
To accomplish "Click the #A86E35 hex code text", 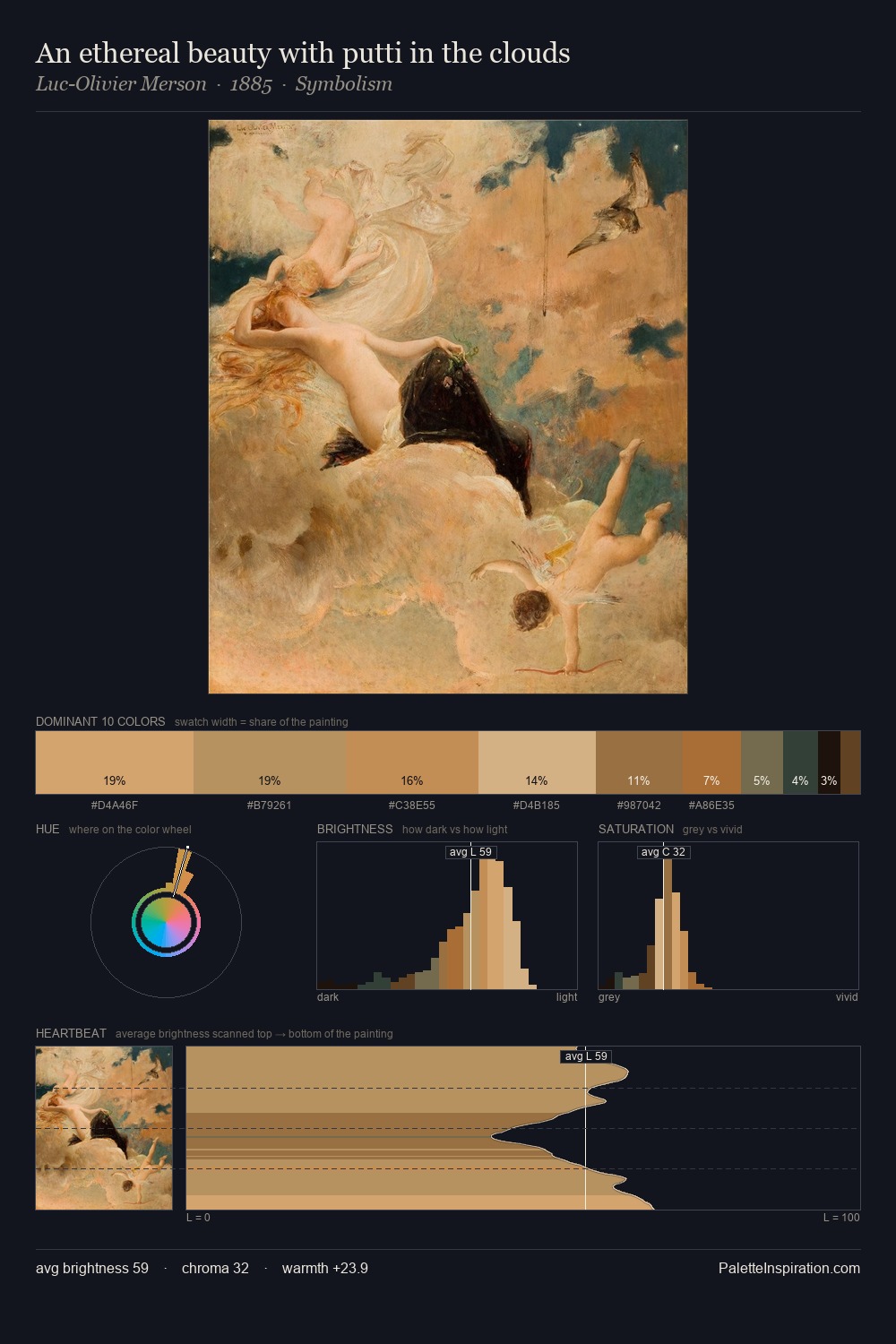I will coord(711,805).
